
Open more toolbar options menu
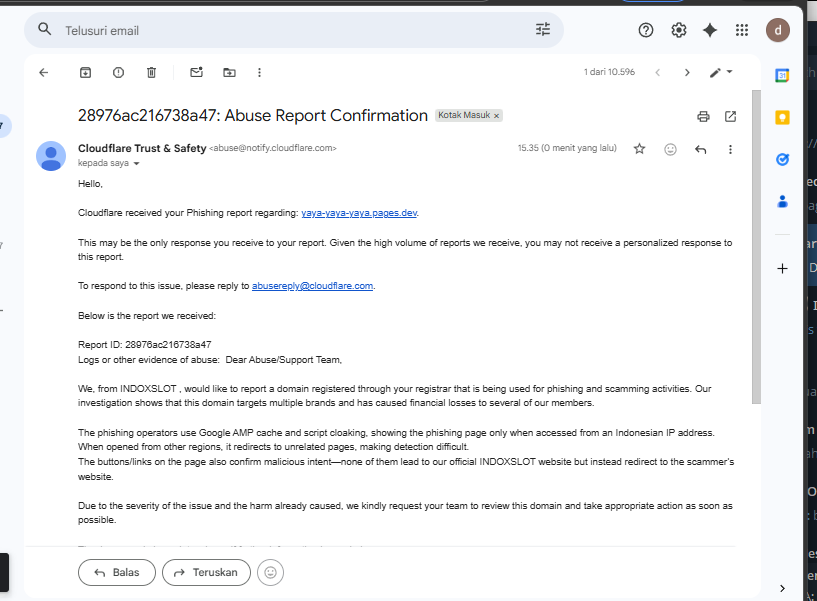259,72
